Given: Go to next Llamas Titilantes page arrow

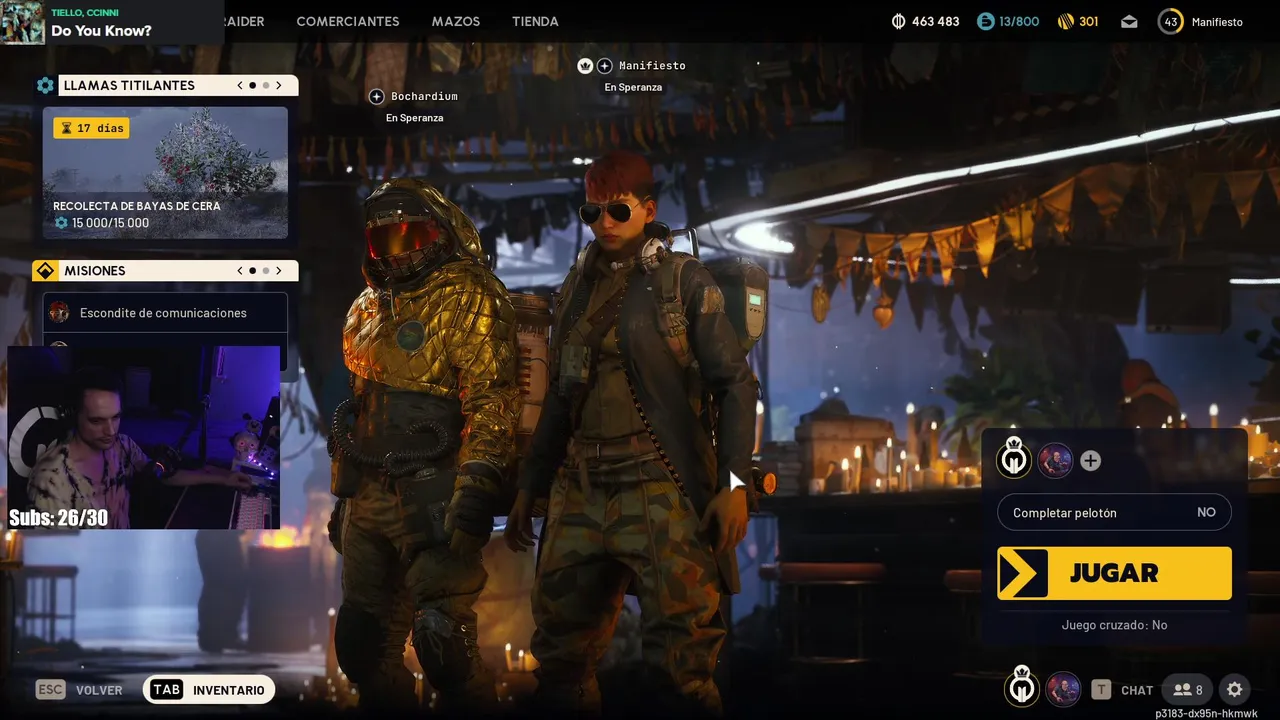Looking at the screenshot, I should pyautogui.click(x=279, y=86).
